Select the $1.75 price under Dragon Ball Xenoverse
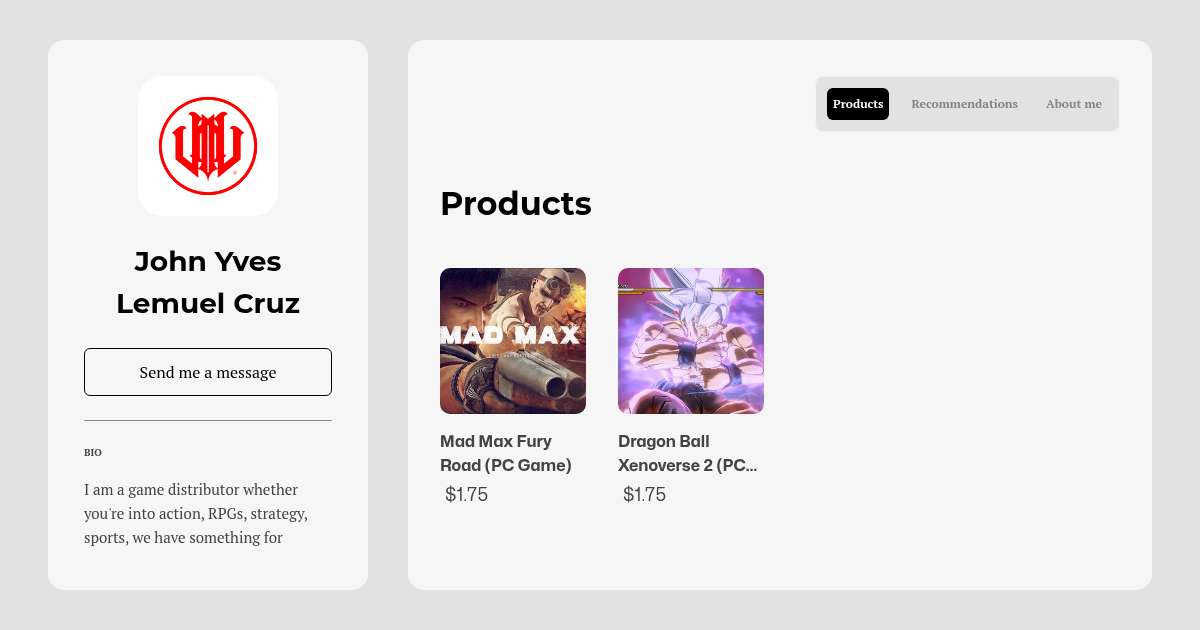The image size is (1200, 630). (645, 494)
